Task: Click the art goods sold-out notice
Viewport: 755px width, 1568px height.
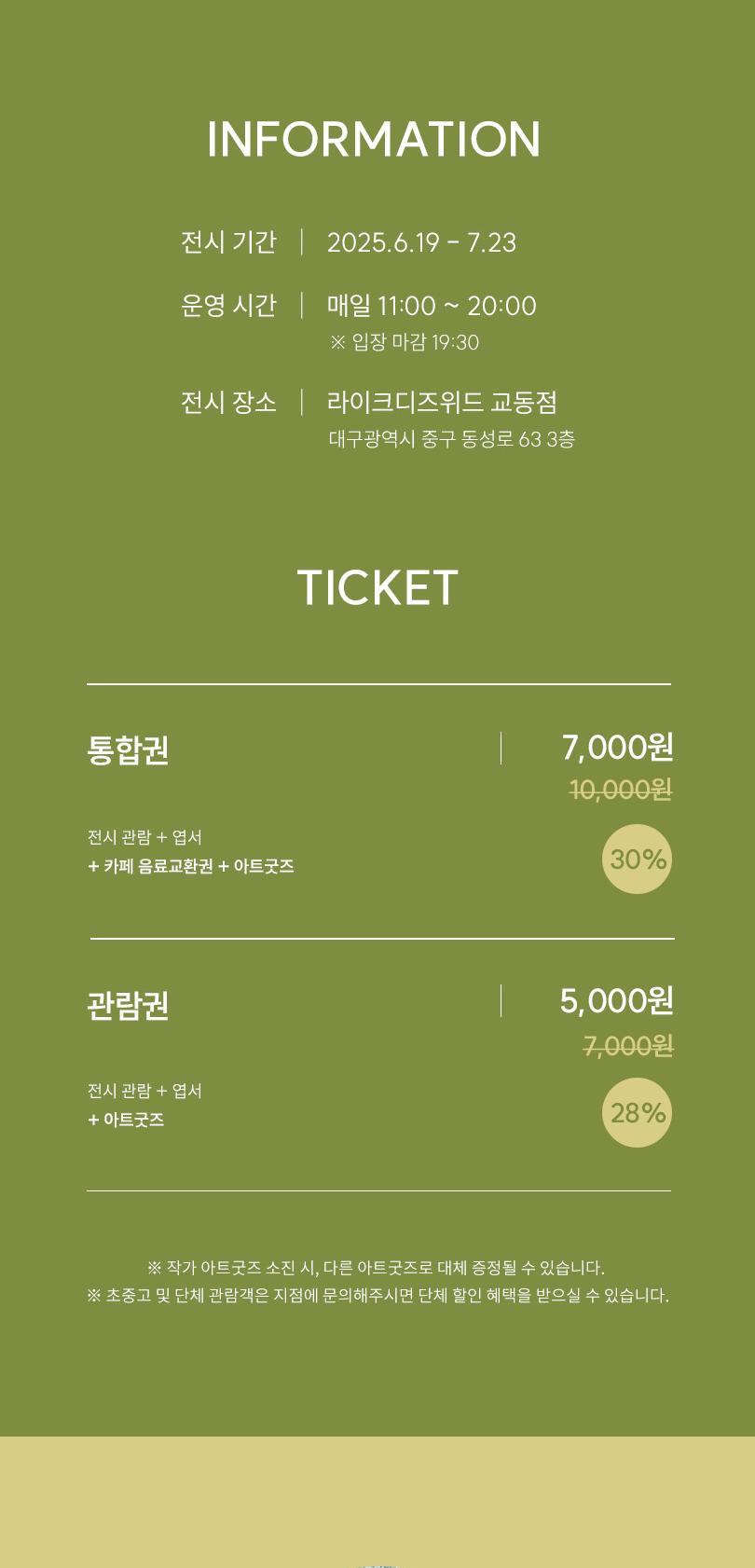Action: pos(377,1268)
